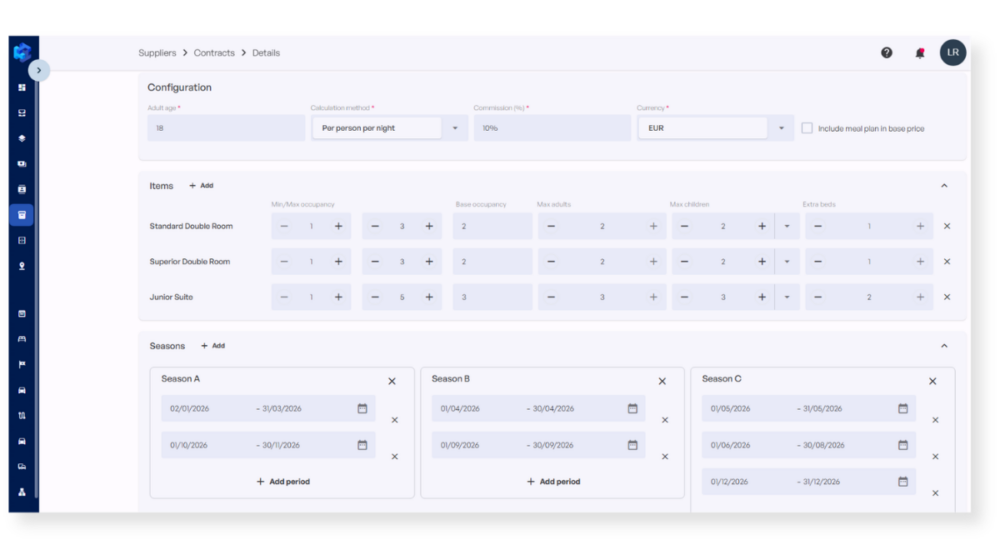Expand the sidebar with the arrow toggle
The image size is (1000, 550).
(39, 70)
